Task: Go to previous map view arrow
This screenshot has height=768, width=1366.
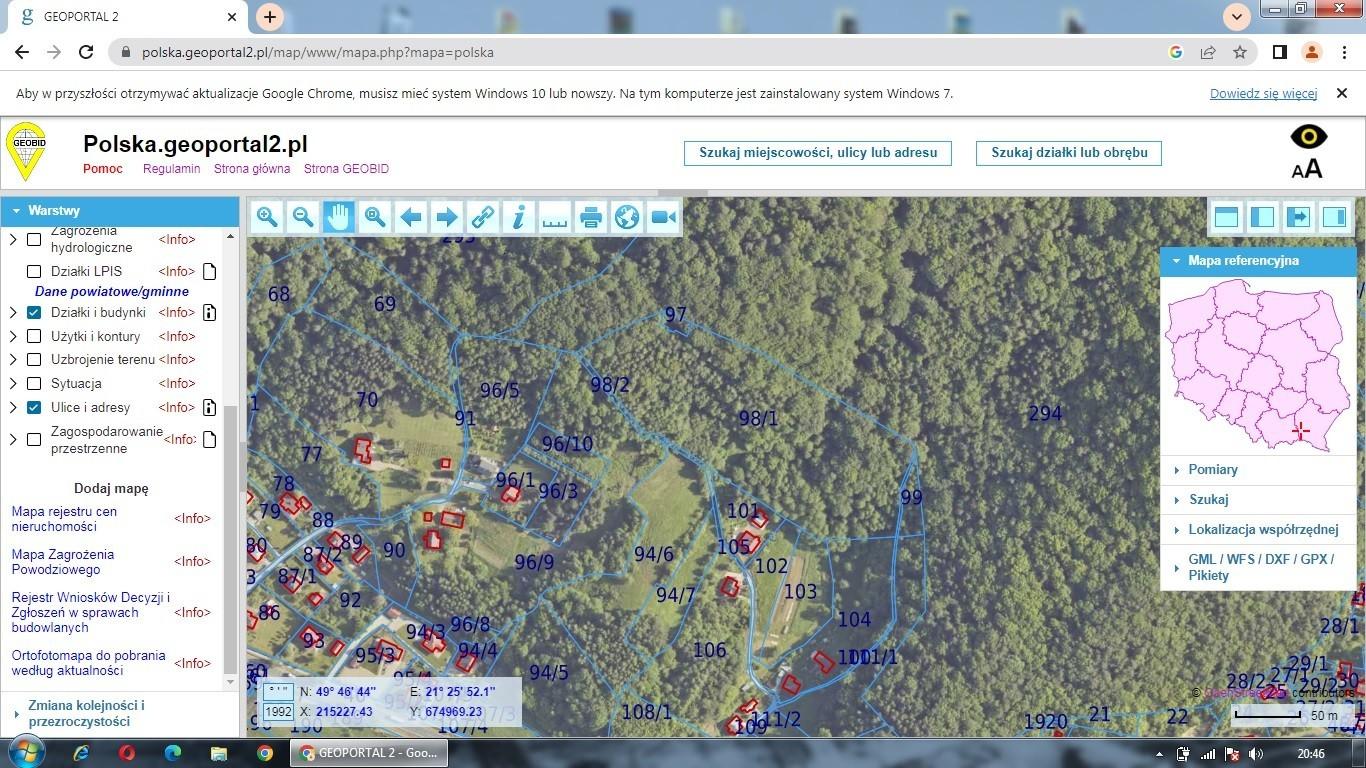Action: coord(411,217)
